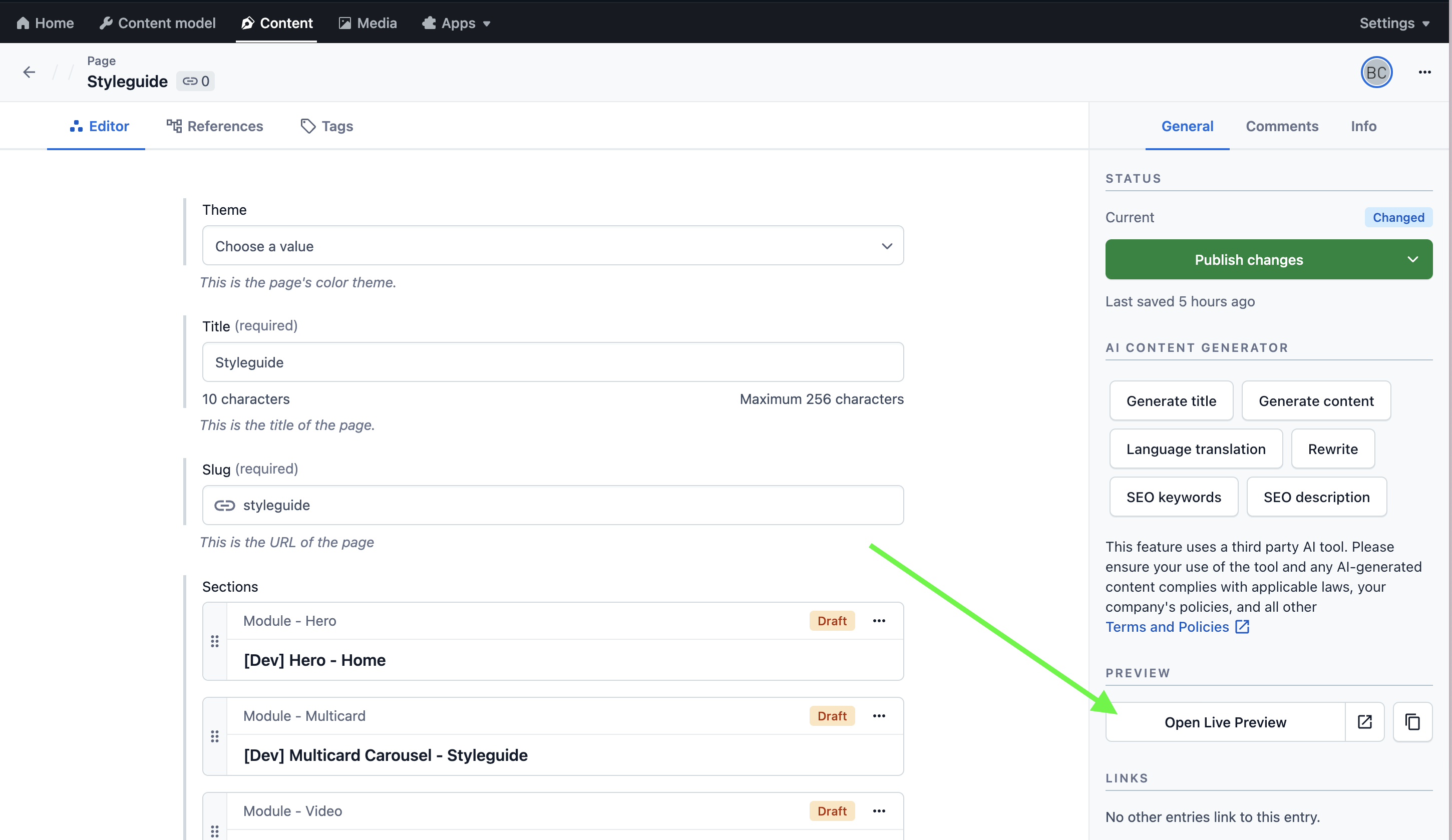1452x840 pixels.
Task: Click the Publish changes button
Action: pyautogui.click(x=1249, y=259)
